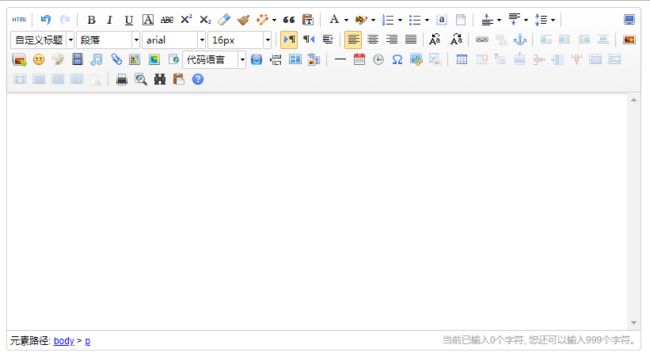Open the auto typeset options arrow
Image resolution: width=650 pixels, height=360 pixels.
tap(274, 20)
